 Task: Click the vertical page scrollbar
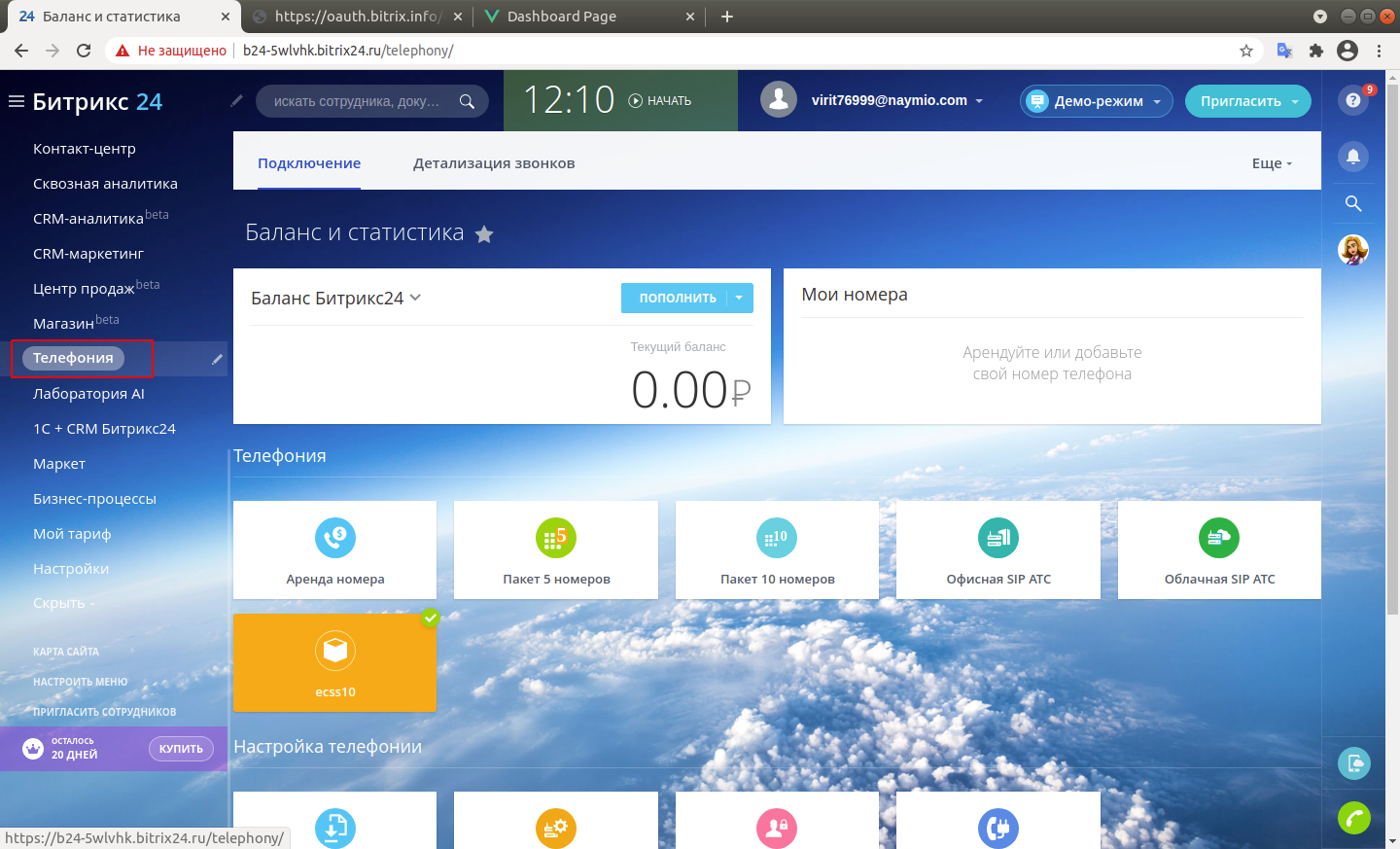[1392, 350]
